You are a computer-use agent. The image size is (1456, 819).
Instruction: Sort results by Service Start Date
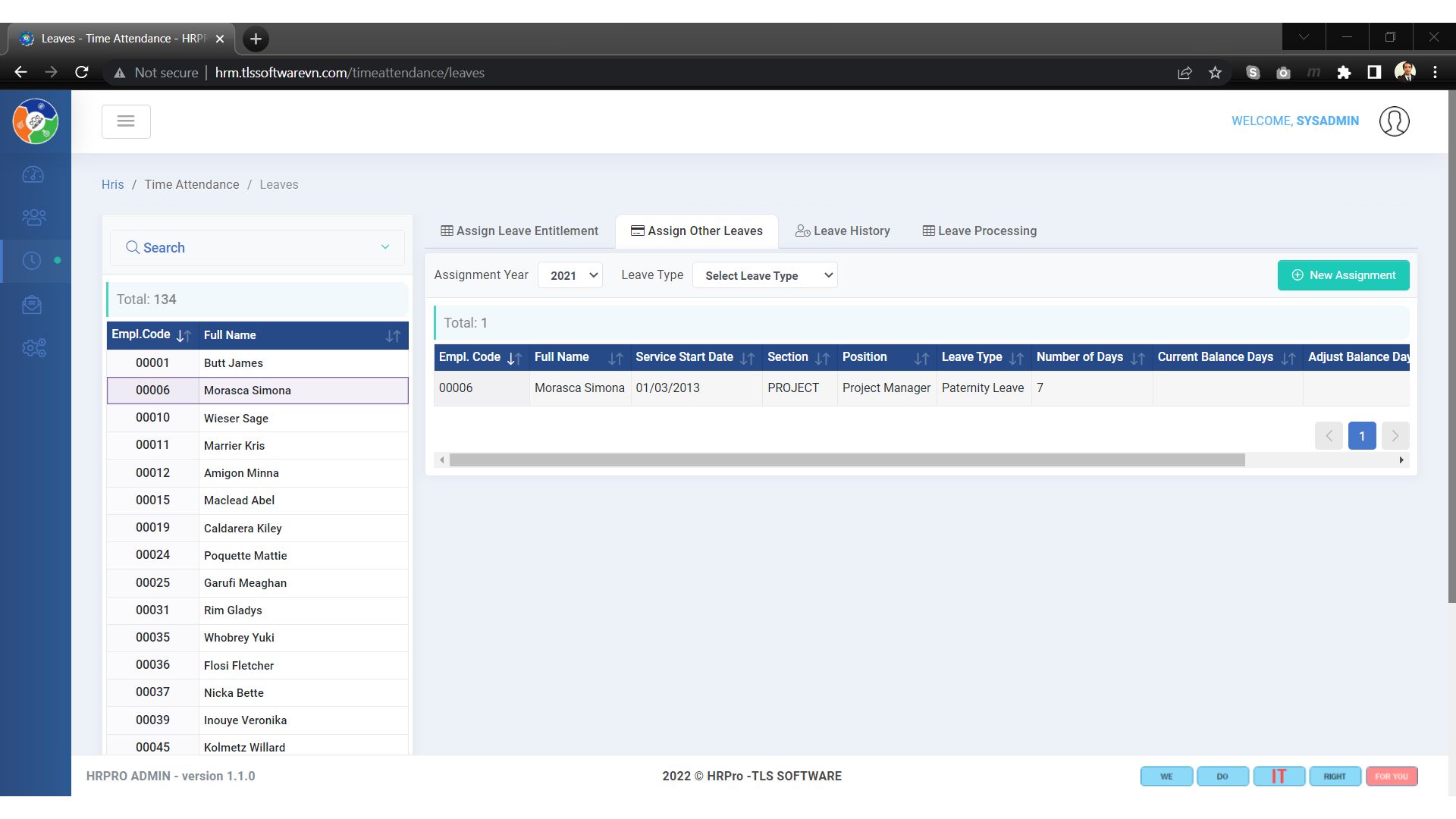click(747, 358)
